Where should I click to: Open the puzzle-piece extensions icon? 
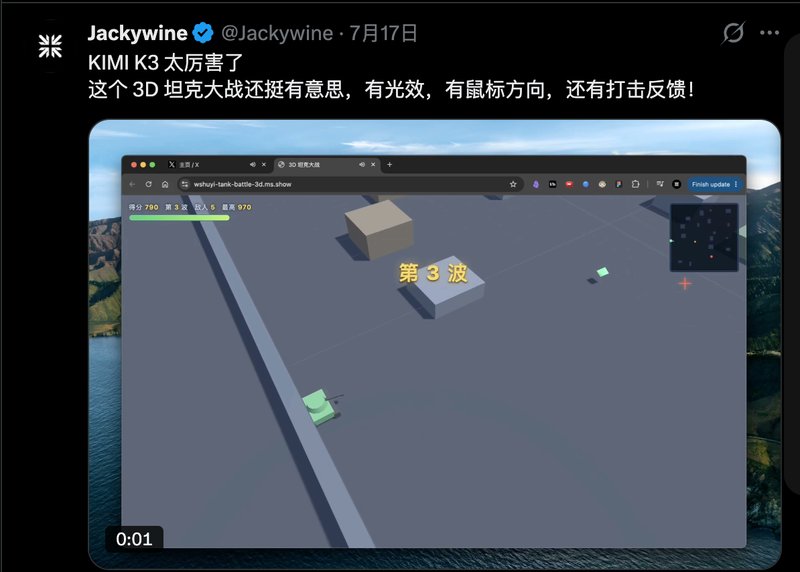(x=635, y=184)
